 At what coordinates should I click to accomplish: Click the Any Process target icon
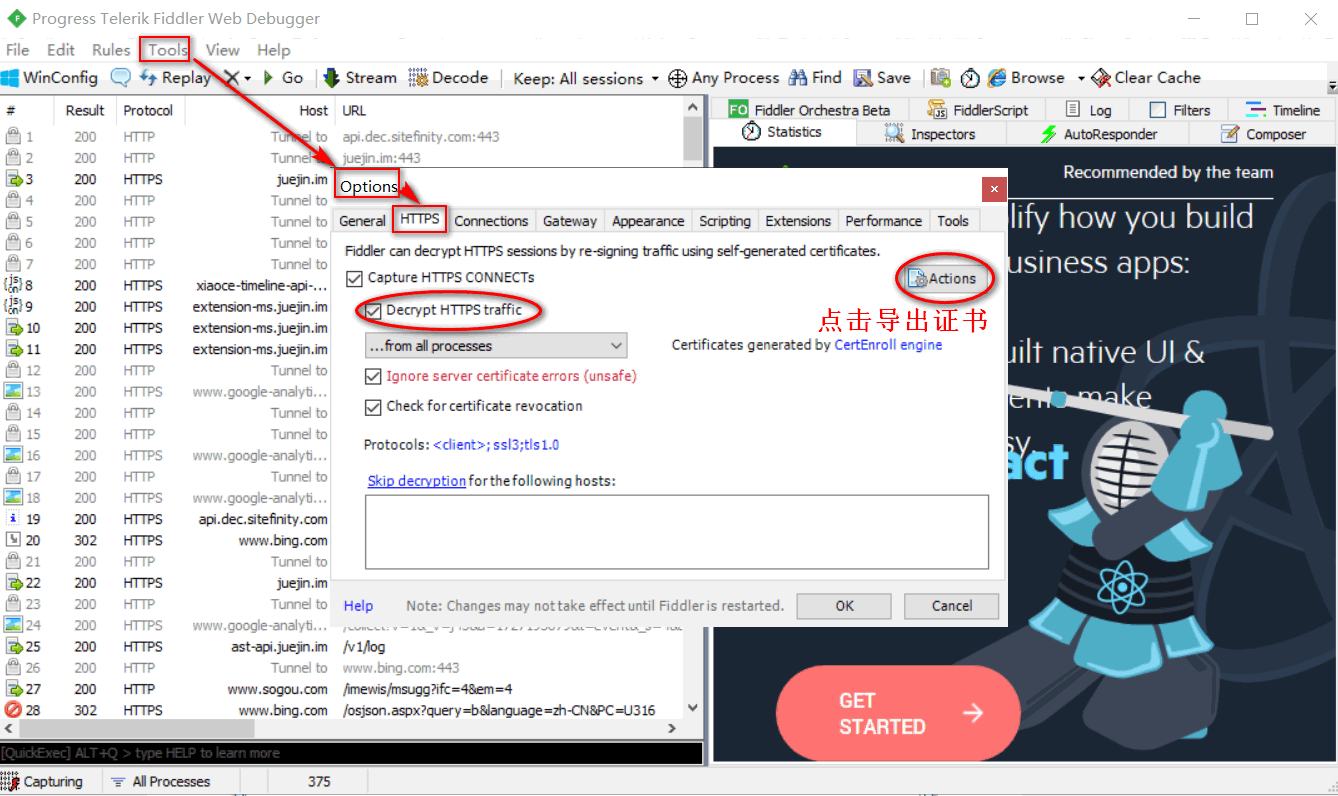coord(677,78)
